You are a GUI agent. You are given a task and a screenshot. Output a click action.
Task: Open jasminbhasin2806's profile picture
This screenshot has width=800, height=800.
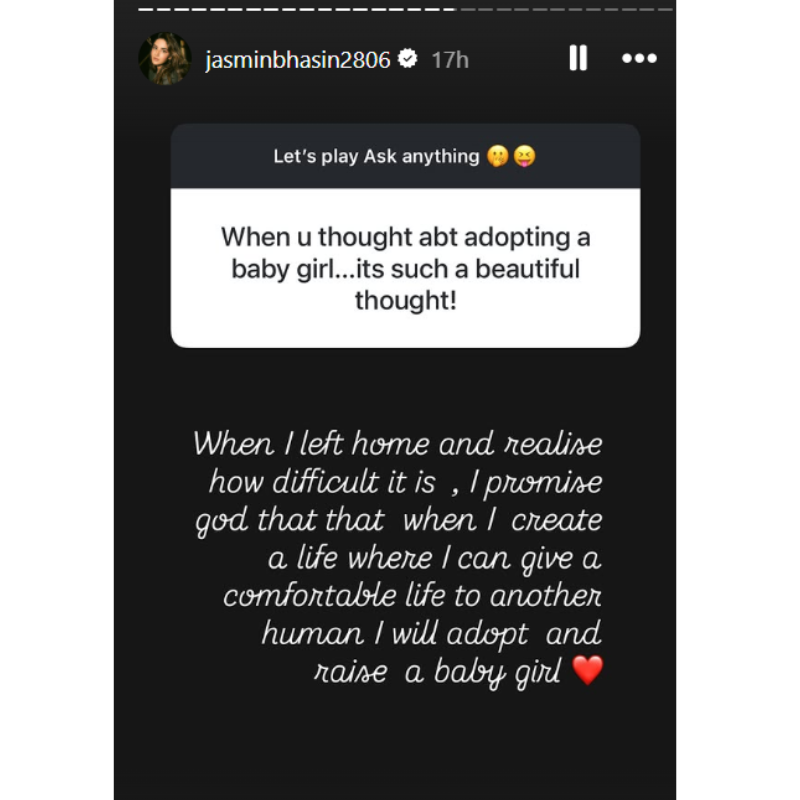tap(165, 58)
